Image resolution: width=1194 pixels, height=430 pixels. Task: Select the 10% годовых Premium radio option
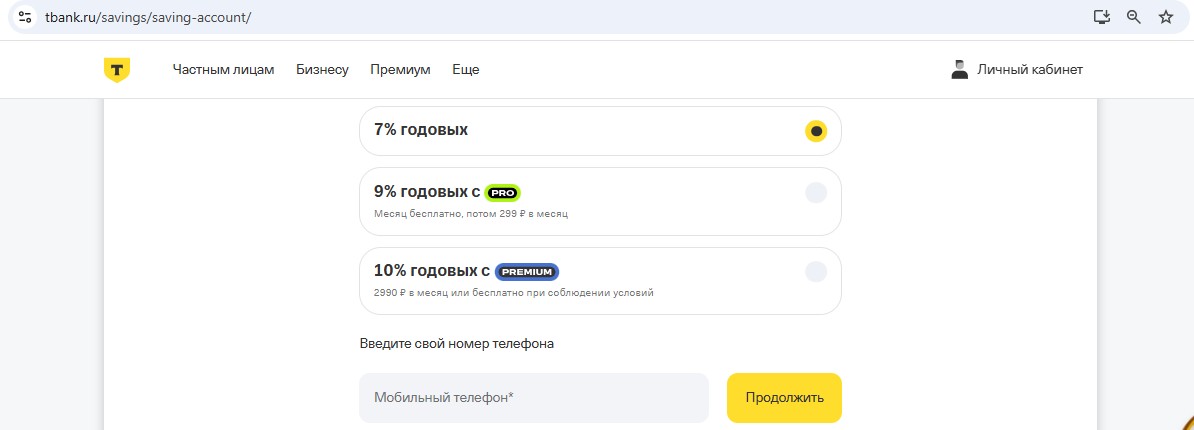click(x=816, y=271)
